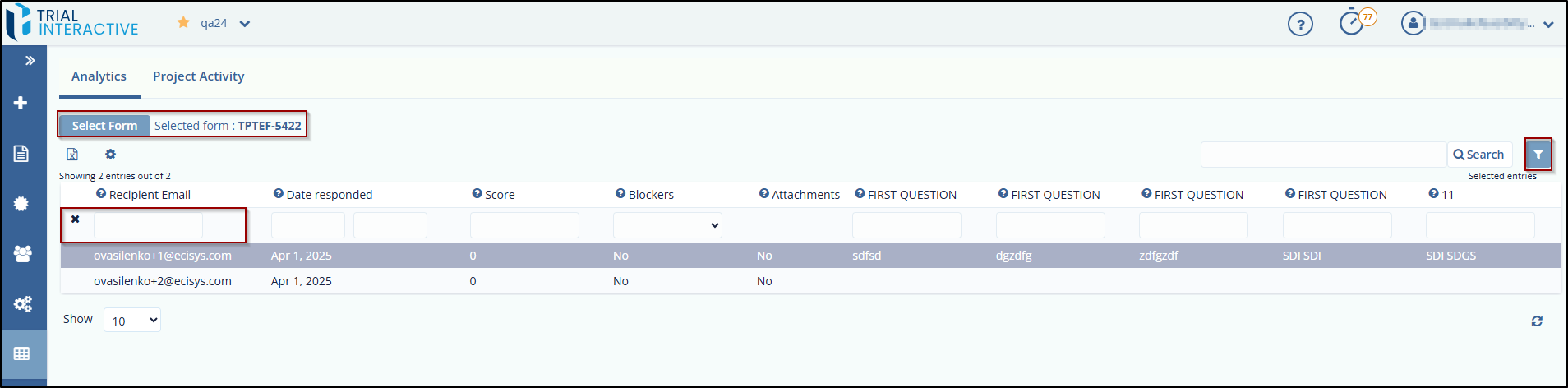Click the Recipient Email filter field
This screenshot has height=388, width=1568.
click(x=148, y=225)
